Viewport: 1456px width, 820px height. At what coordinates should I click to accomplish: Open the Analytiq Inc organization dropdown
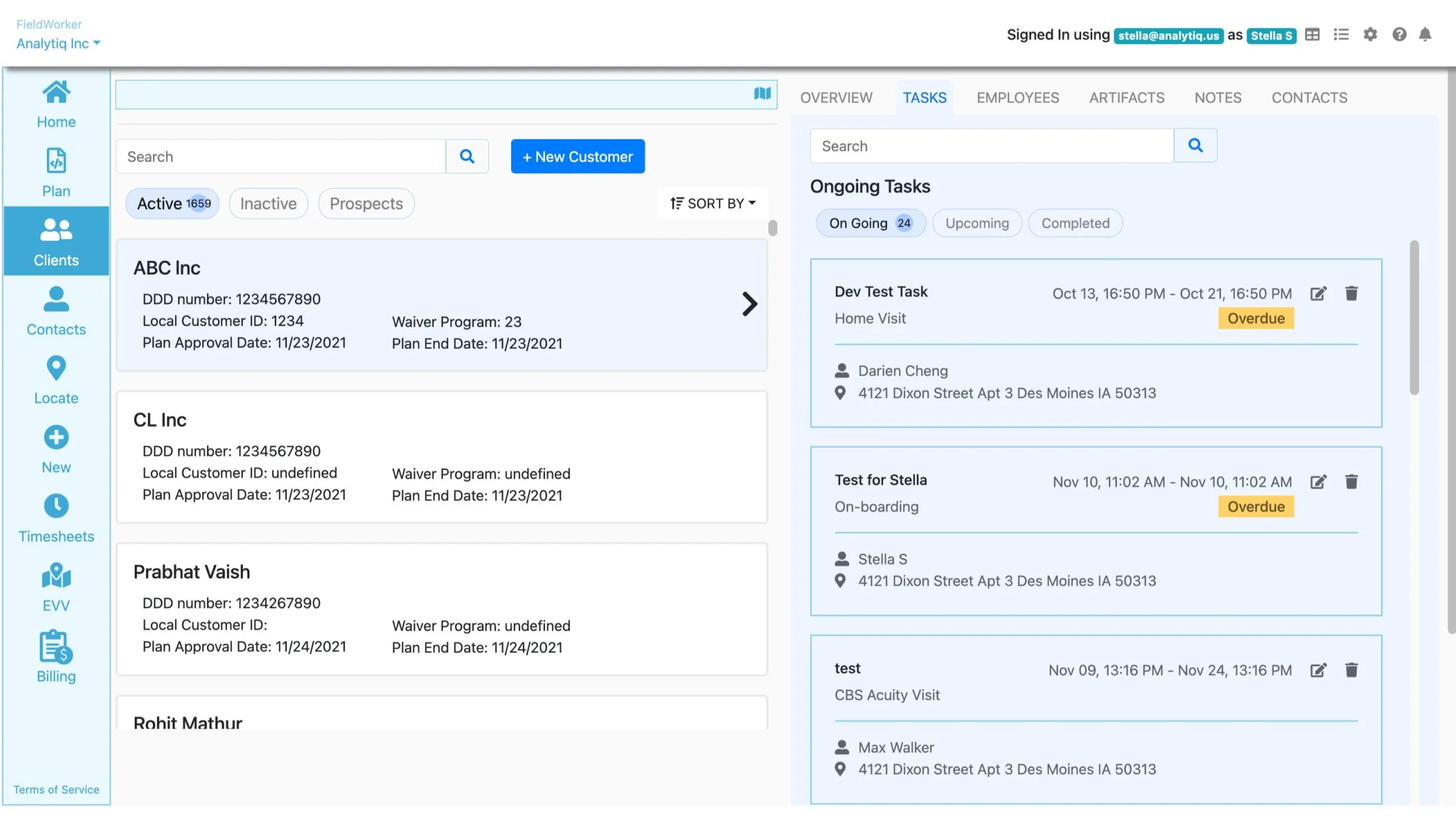pos(58,44)
